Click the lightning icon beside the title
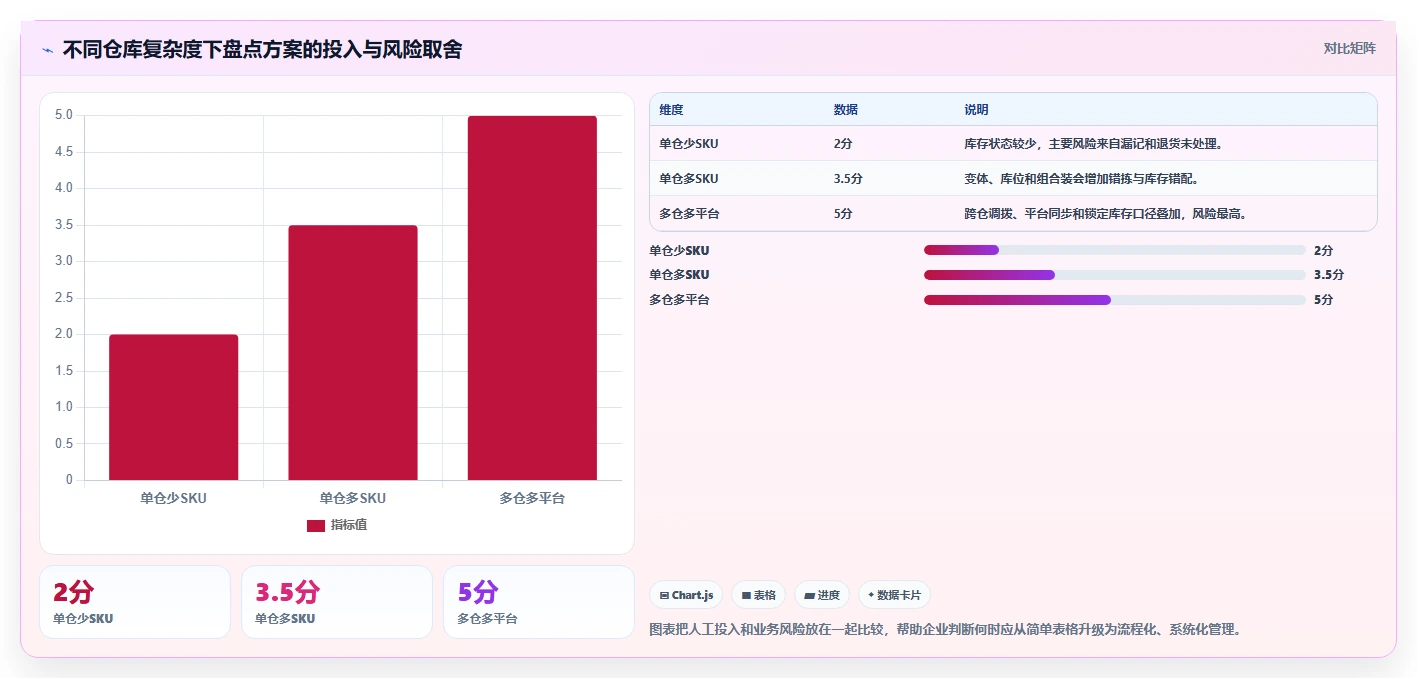This screenshot has width=1417, height=678. click(47, 50)
